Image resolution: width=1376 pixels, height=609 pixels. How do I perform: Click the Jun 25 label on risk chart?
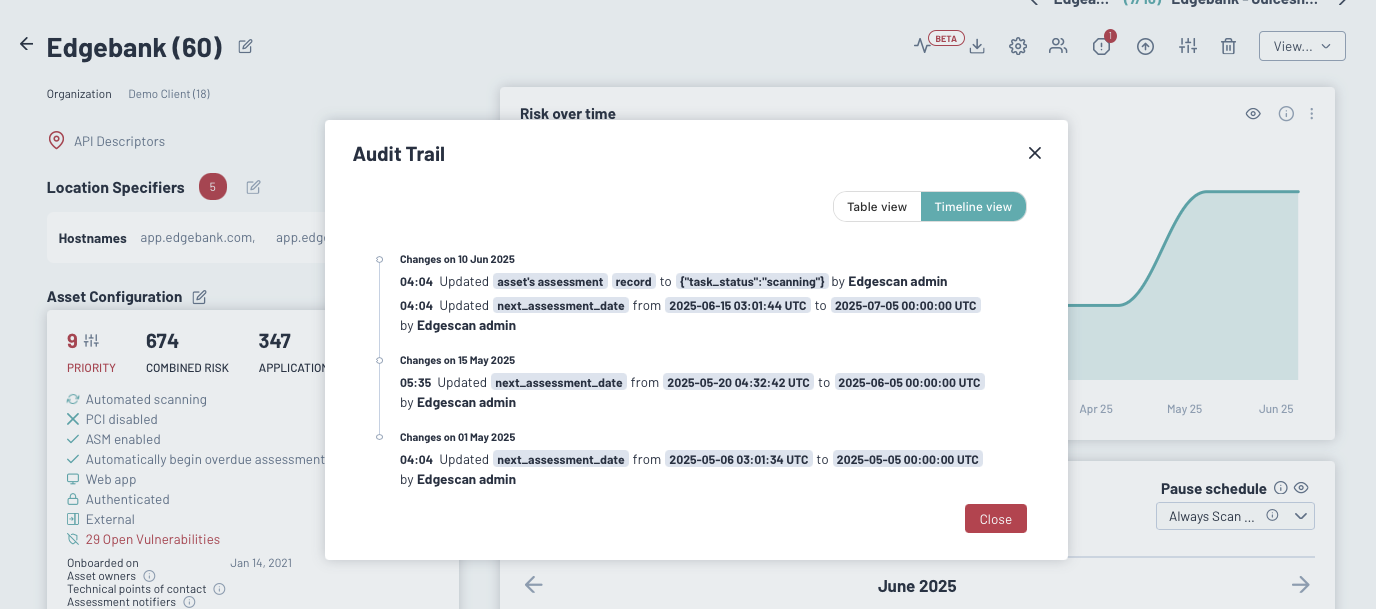click(x=1275, y=409)
